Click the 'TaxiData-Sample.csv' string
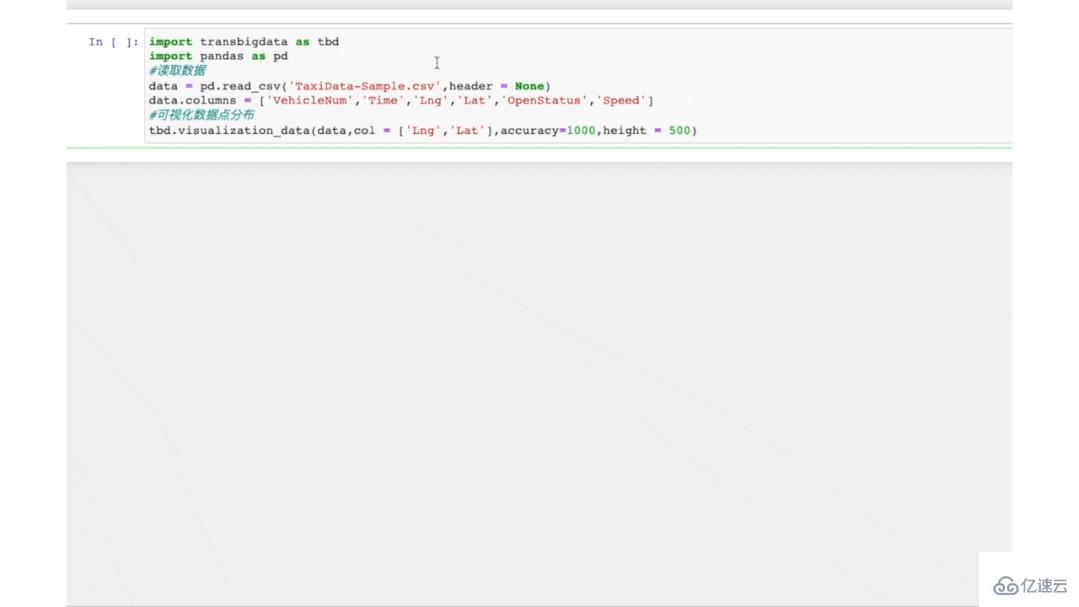This screenshot has width=1079, height=607. pos(365,86)
